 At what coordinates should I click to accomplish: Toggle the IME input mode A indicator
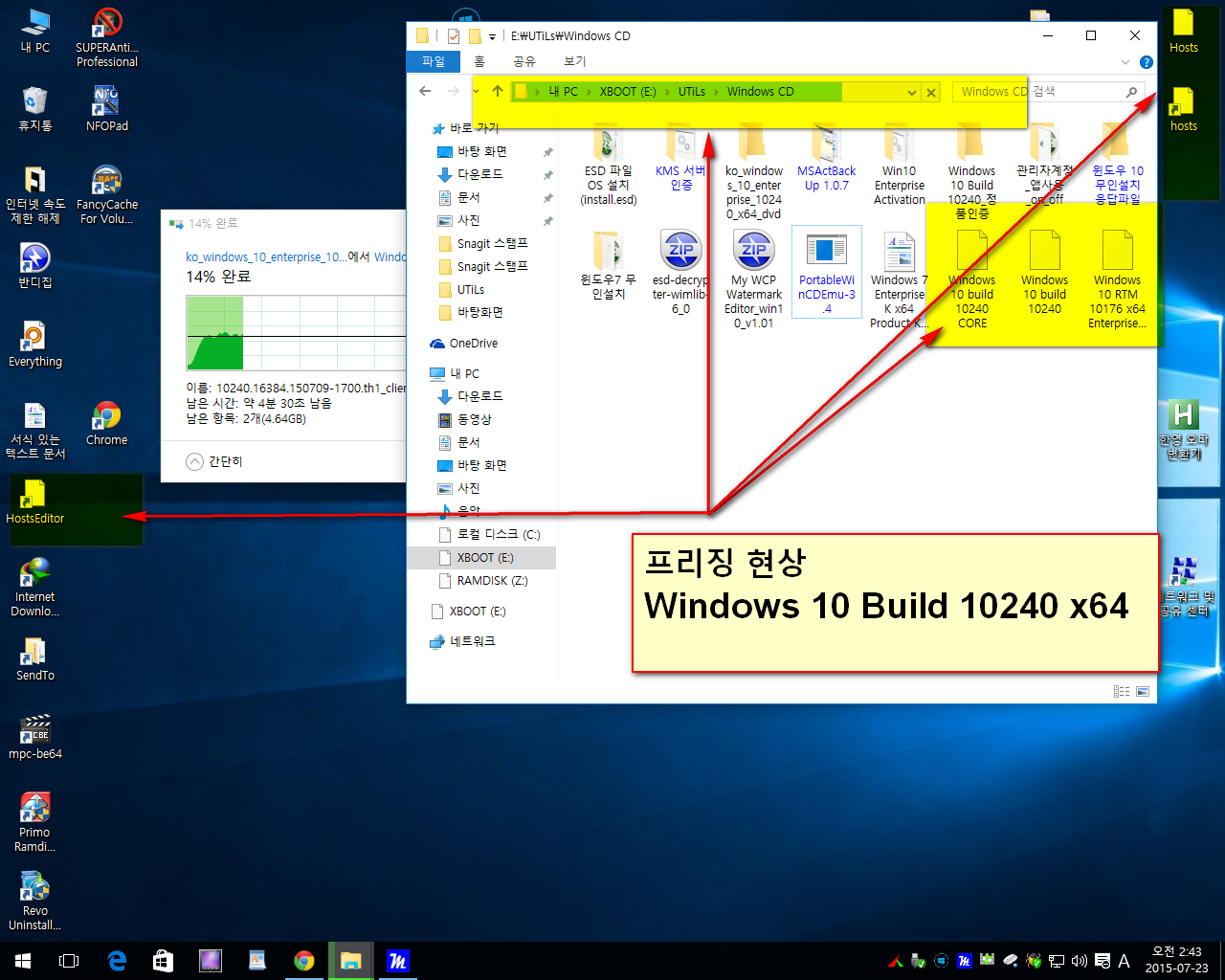pos(1124,961)
